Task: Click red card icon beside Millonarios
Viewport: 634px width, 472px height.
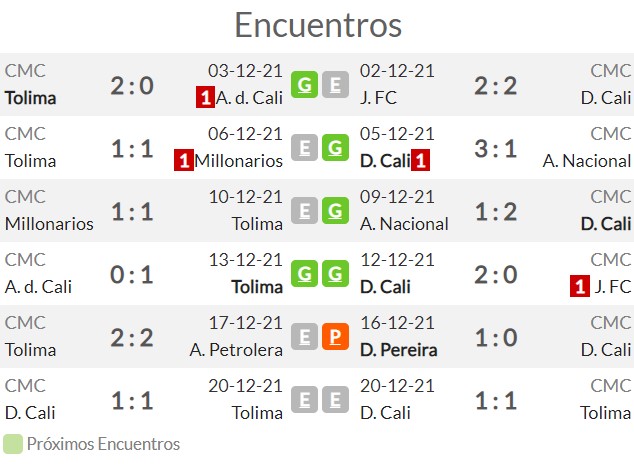Action: (184, 160)
